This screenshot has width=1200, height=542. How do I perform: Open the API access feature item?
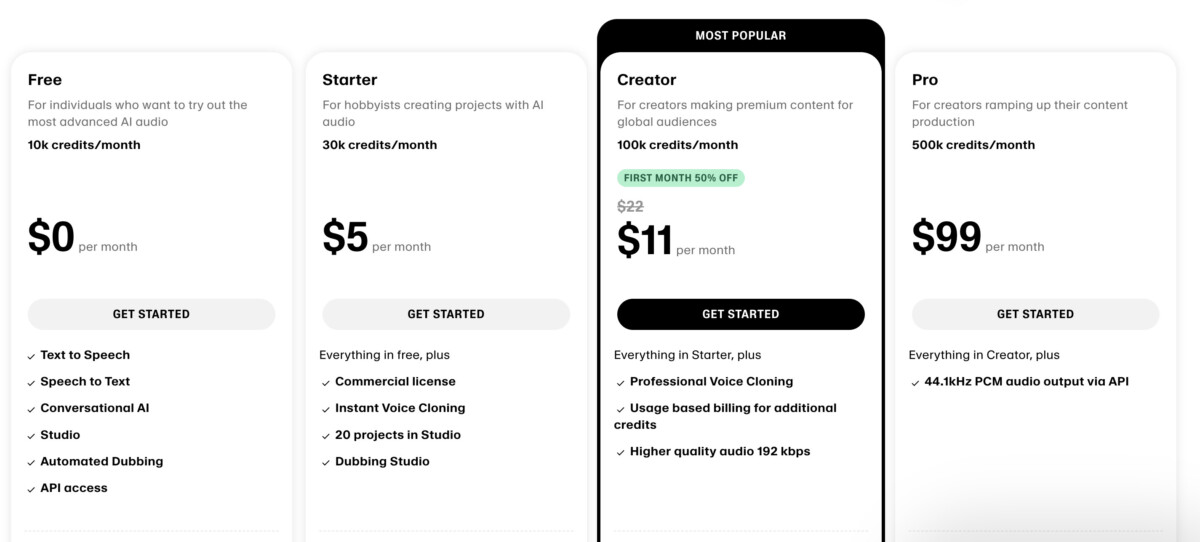point(73,488)
